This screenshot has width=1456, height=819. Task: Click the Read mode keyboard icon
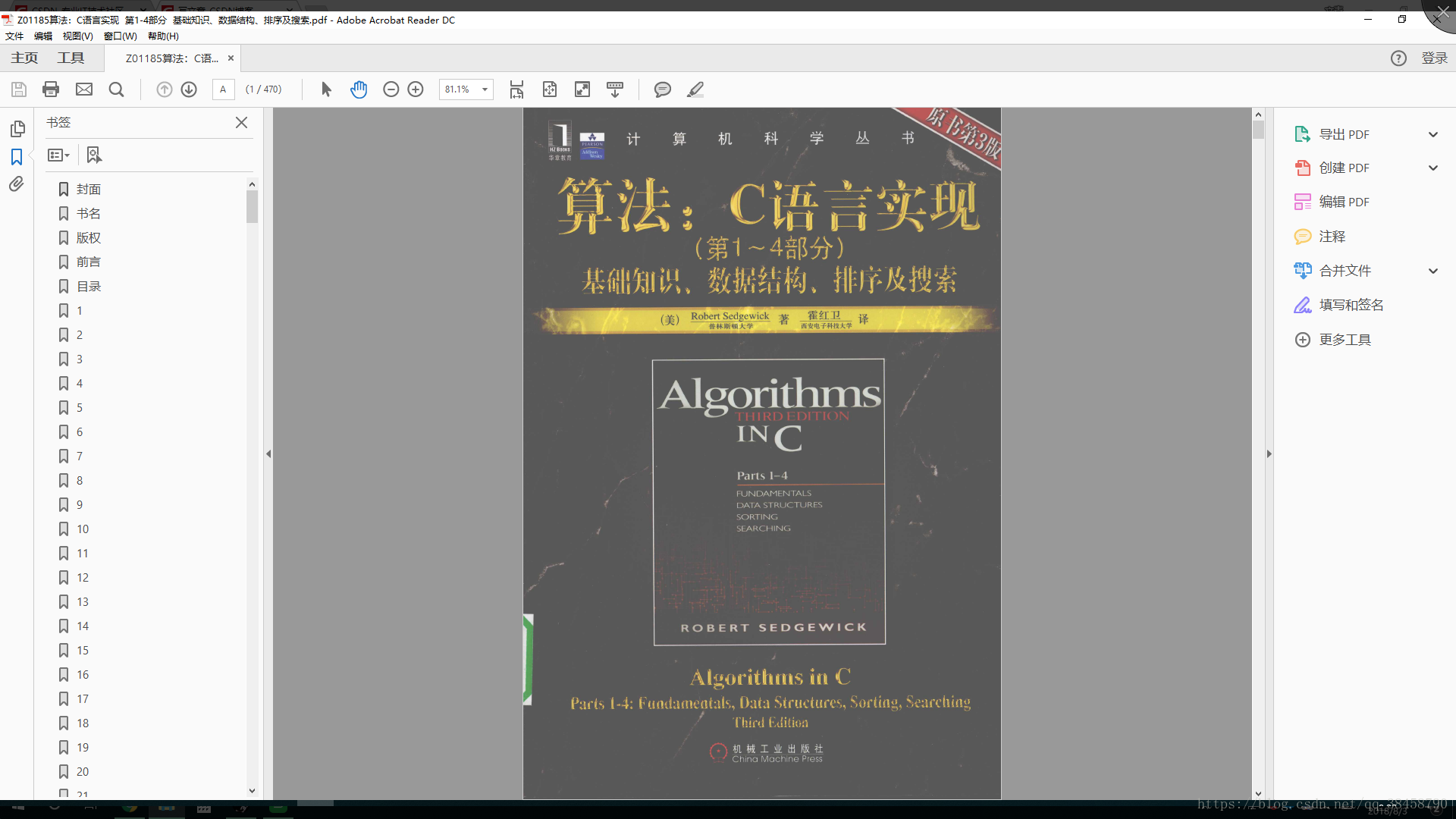point(615,89)
